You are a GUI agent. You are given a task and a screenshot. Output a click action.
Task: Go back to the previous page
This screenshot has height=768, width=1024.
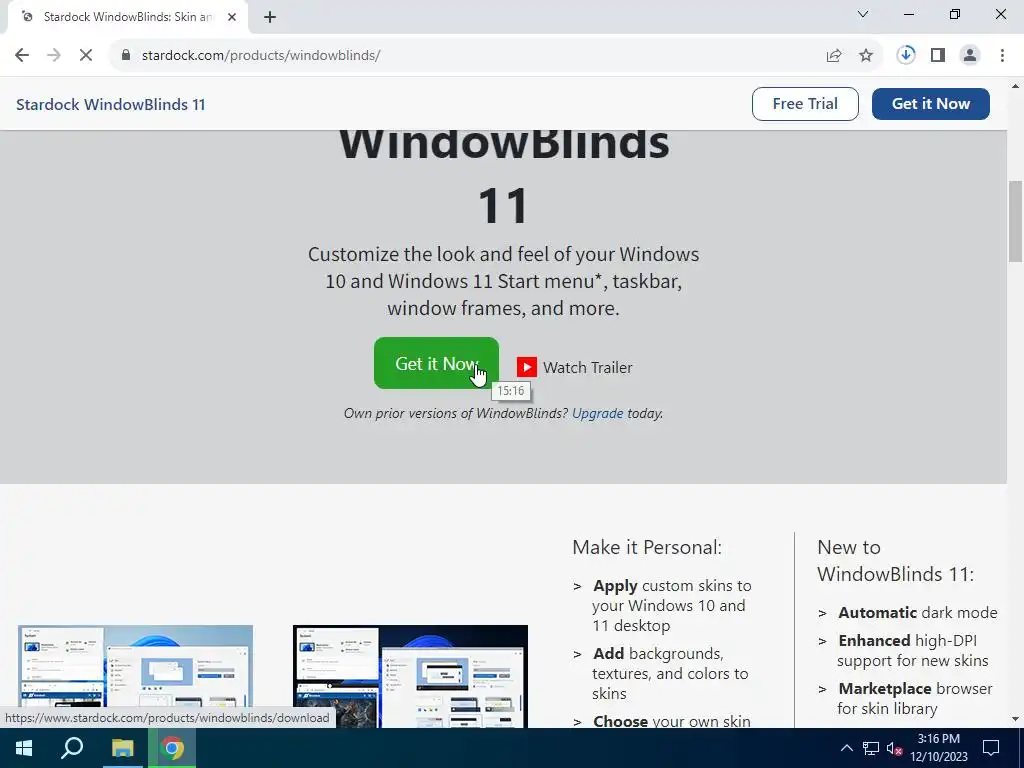(22, 56)
